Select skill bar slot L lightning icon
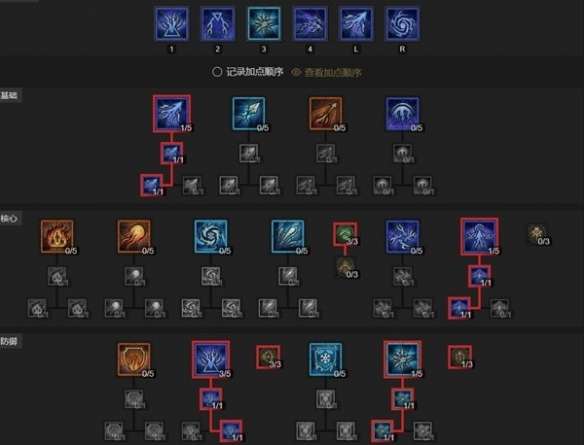This screenshot has height=445, width=584. tap(356, 23)
